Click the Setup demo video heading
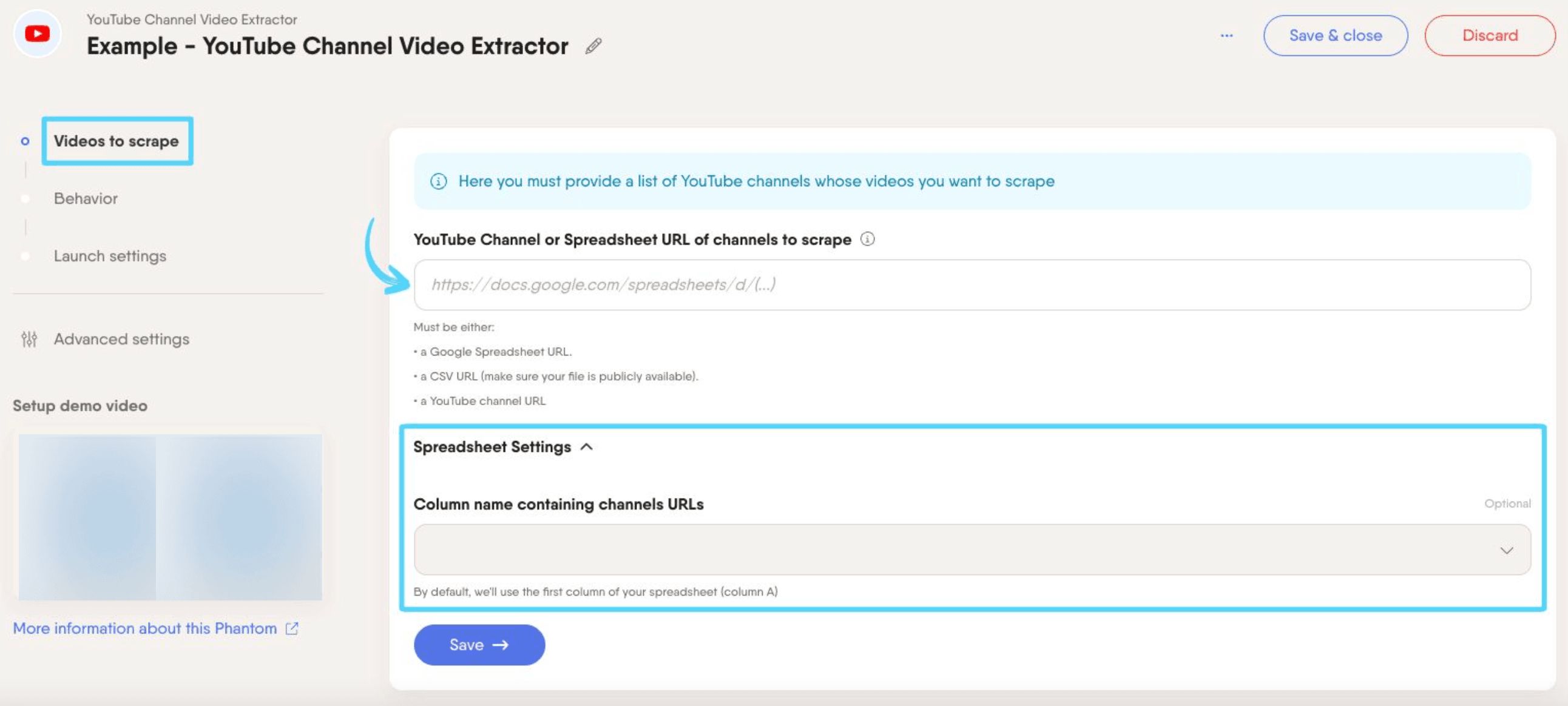Image resolution: width=1568 pixels, height=706 pixels. 80,405
